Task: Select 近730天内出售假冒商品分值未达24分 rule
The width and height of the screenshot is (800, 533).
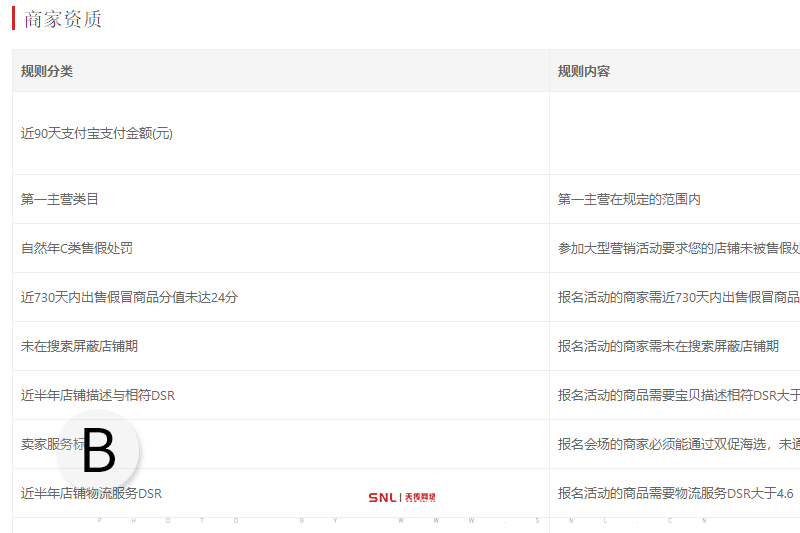Action: pyautogui.click(x=129, y=297)
